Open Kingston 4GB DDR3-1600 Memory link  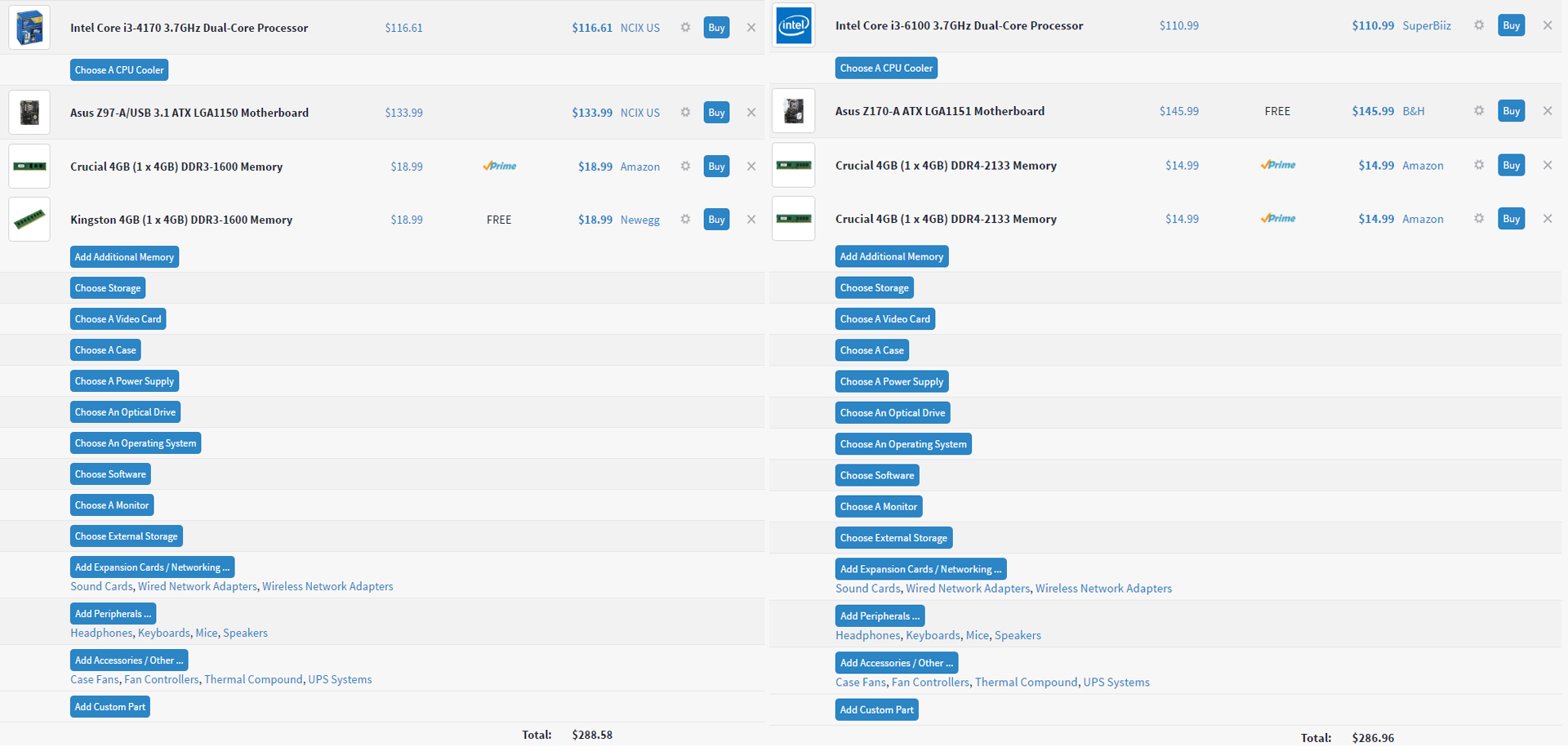pyautogui.click(x=181, y=220)
